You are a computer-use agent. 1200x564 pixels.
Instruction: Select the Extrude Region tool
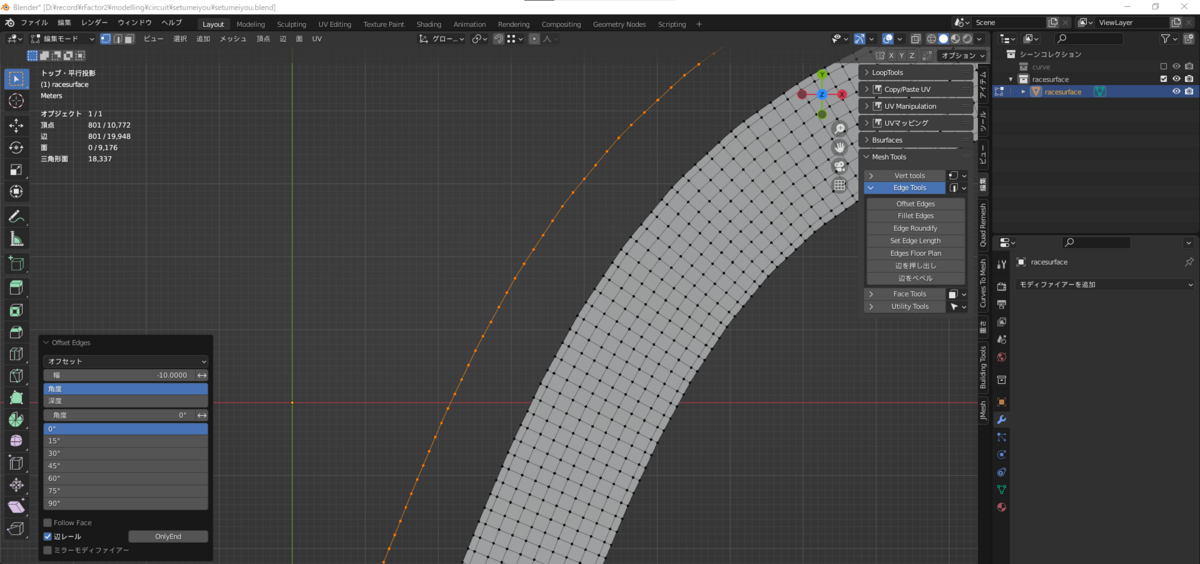17,287
